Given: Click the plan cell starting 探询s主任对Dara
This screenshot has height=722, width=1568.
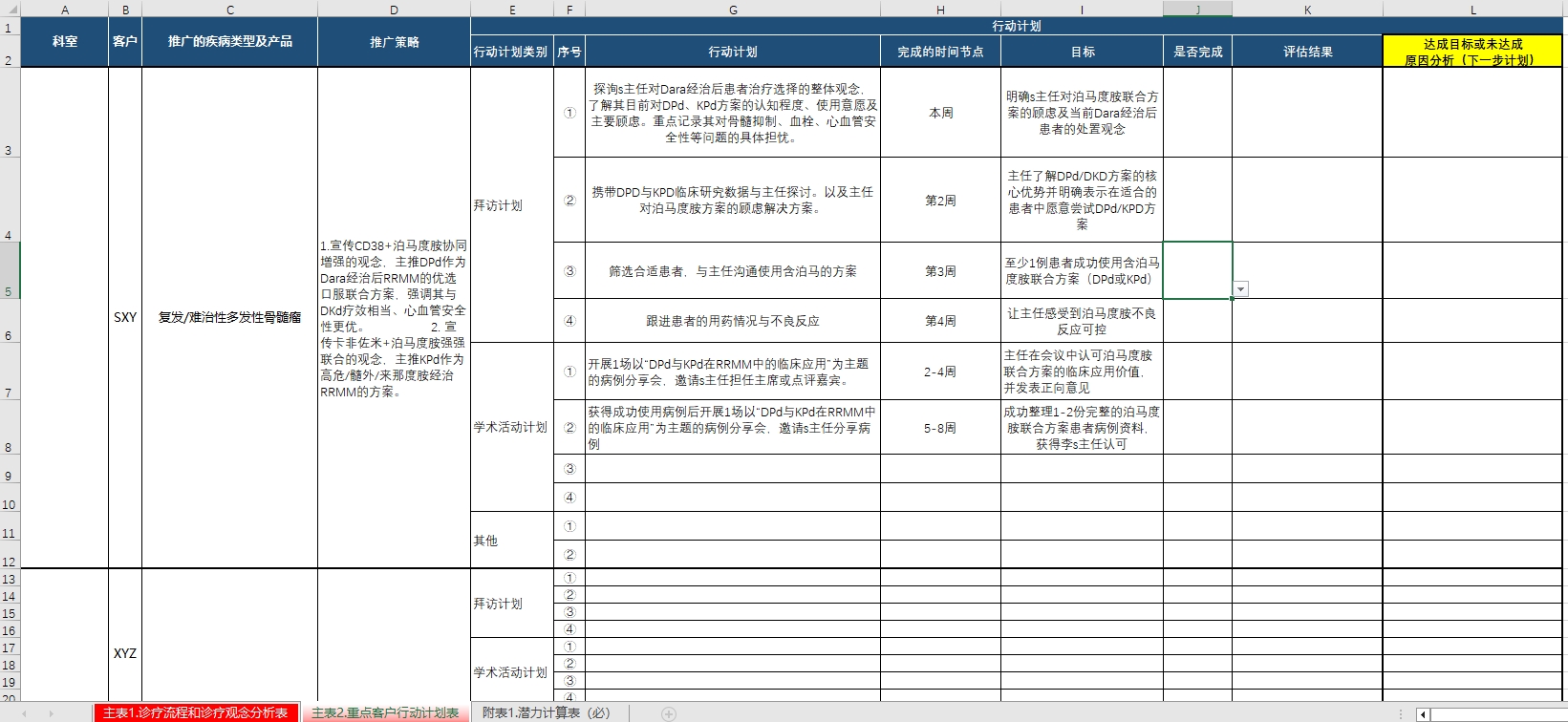Looking at the screenshot, I should [733, 113].
